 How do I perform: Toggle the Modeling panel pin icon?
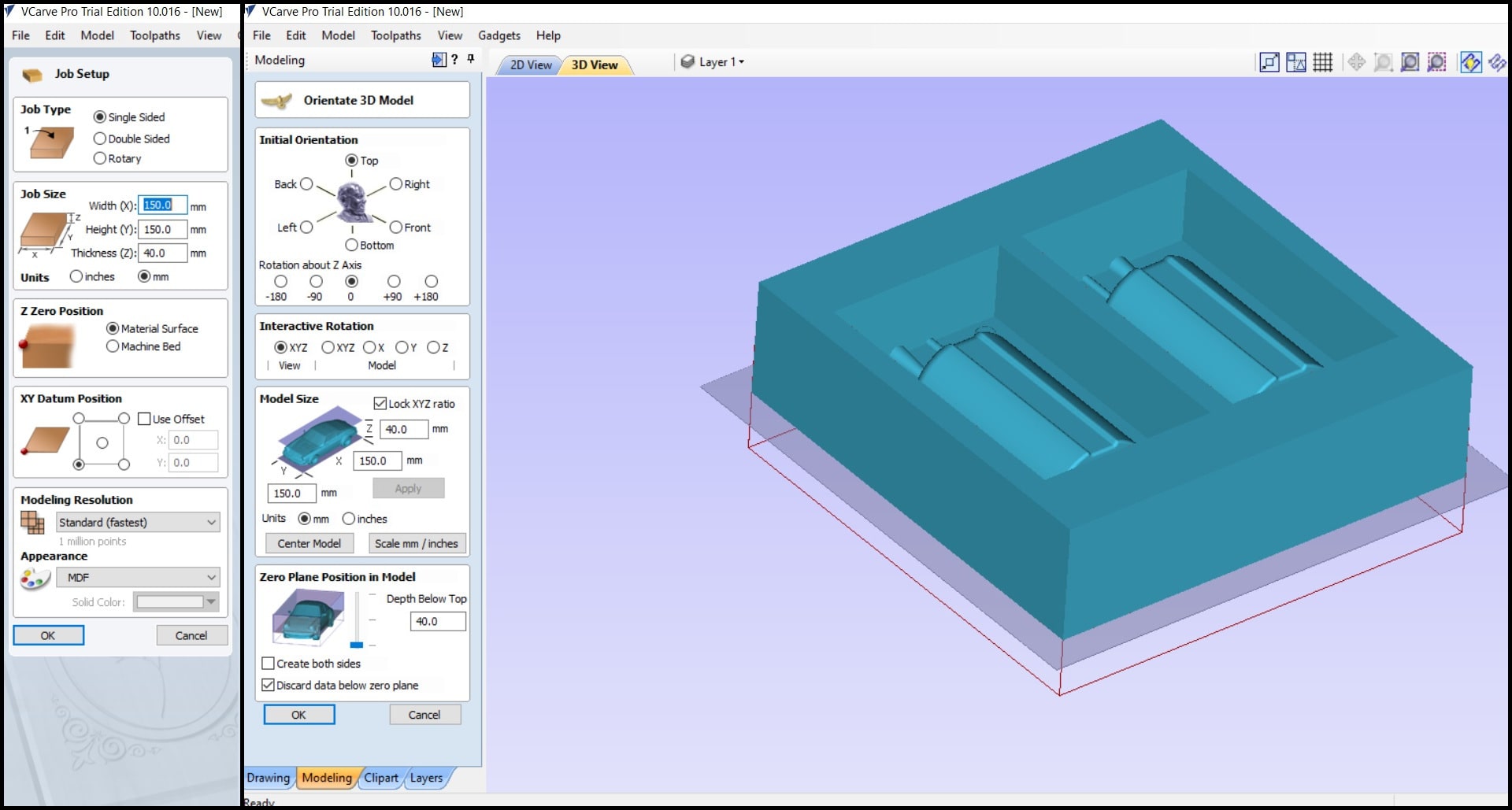pos(471,59)
